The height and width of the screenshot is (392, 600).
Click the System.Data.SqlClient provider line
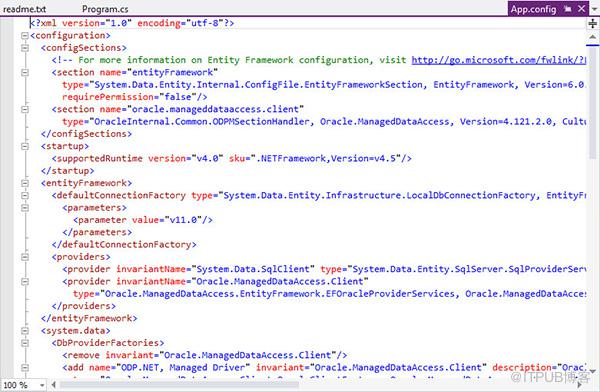coord(324,269)
